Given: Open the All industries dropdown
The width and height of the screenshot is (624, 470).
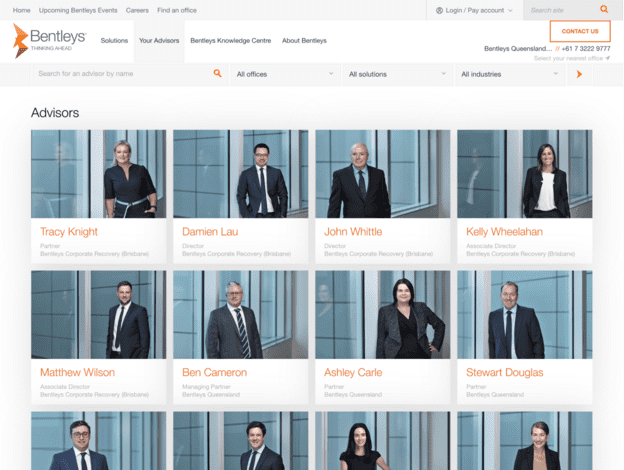Looking at the screenshot, I should (x=509, y=74).
